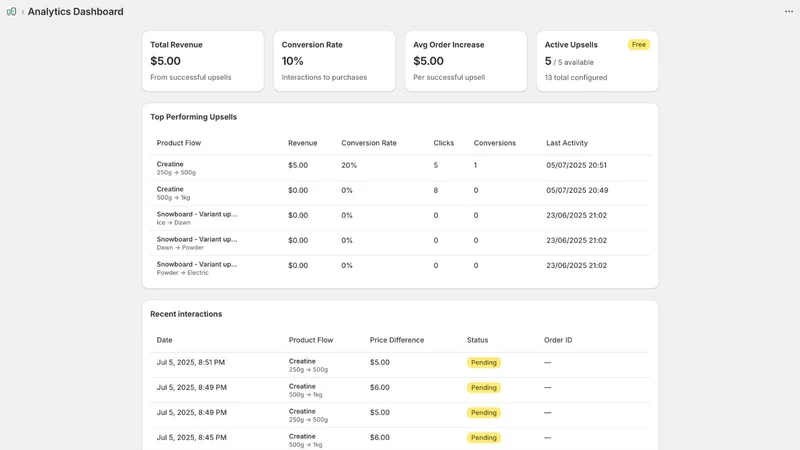Click the Active Upsells card title
Screen dimensions: 800x450
(x=571, y=45)
